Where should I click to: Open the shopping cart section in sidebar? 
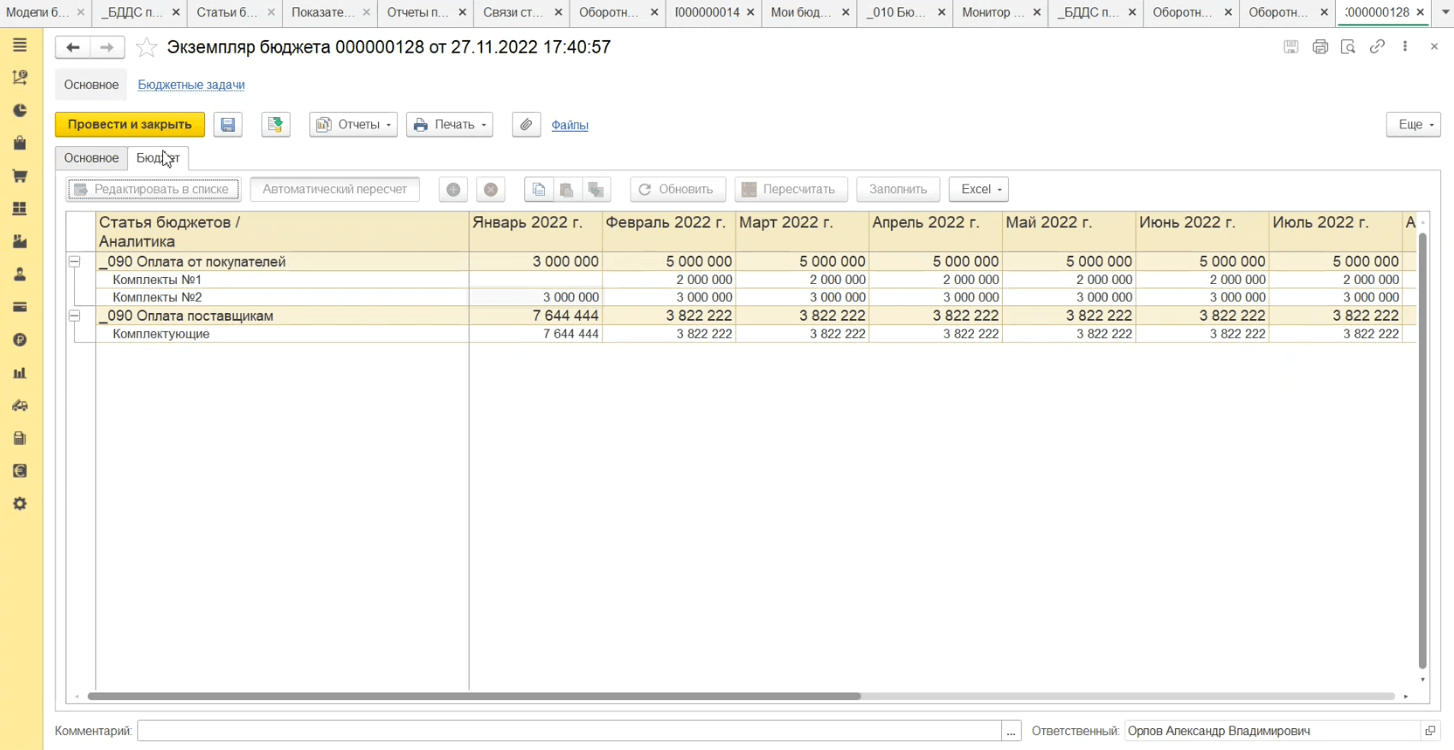click(20, 176)
